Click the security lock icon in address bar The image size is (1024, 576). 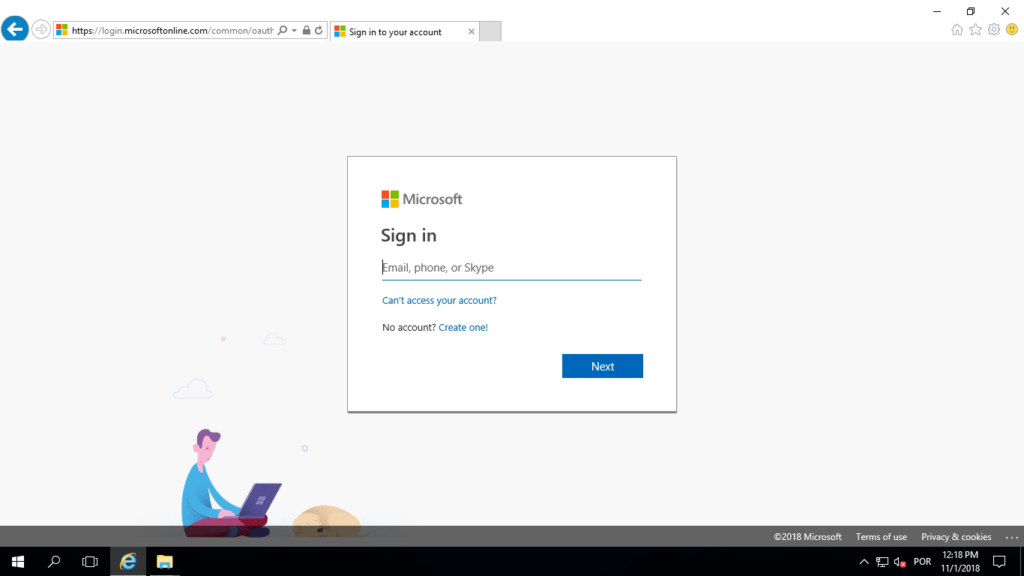tap(306, 31)
